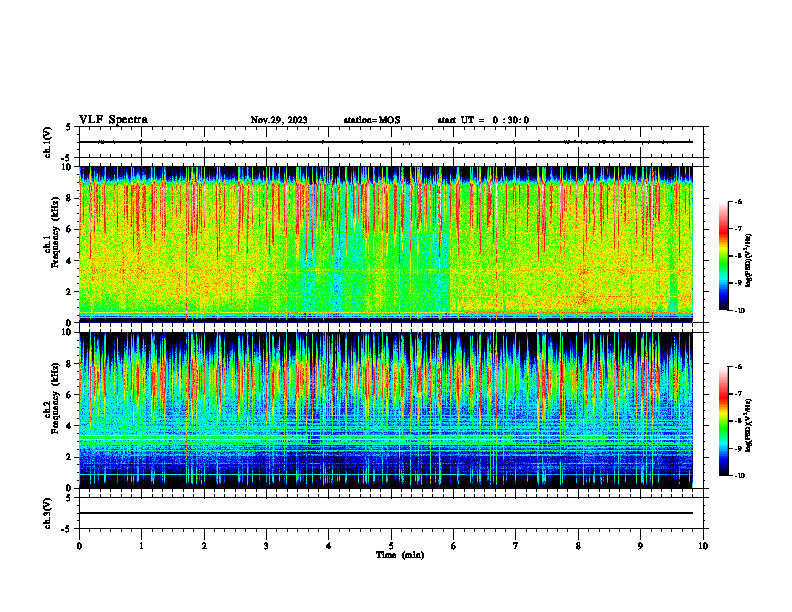Click the 'ch.3(V)' waveform axis label
Image resolution: width=792 pixels, height=612 pixels.
click(47, 513)
